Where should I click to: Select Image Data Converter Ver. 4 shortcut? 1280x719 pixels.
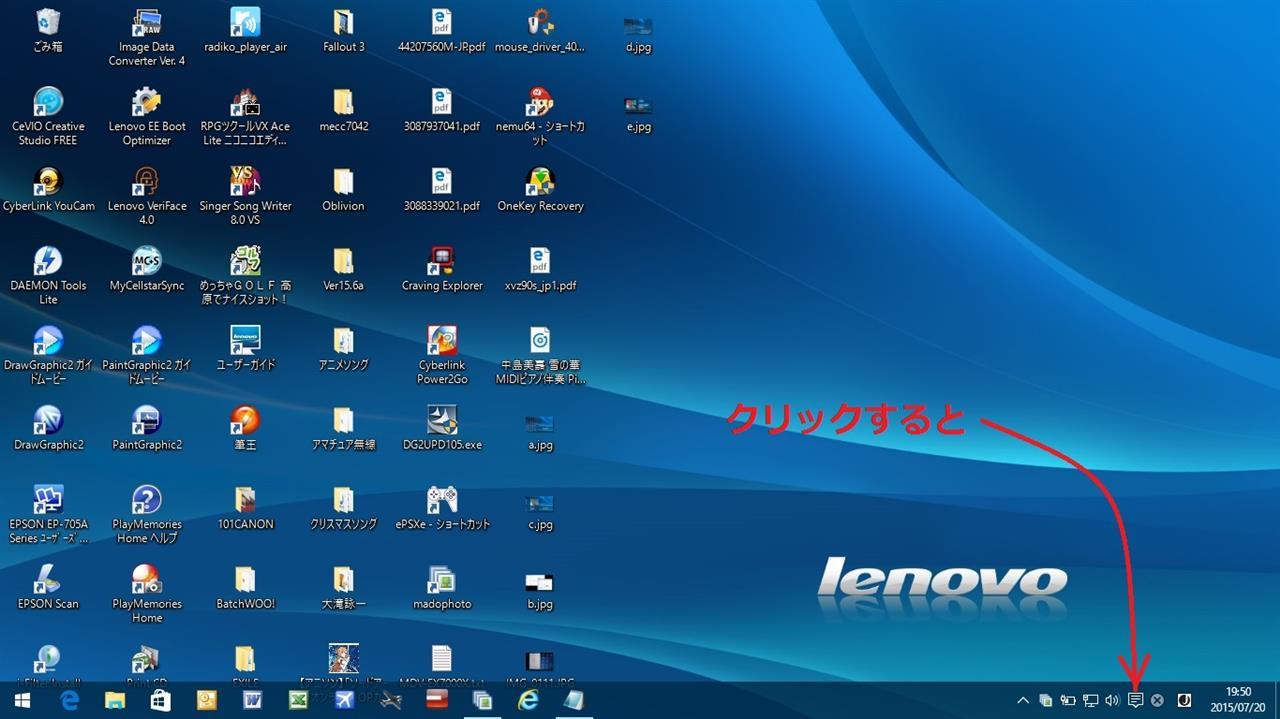point(147,38)
